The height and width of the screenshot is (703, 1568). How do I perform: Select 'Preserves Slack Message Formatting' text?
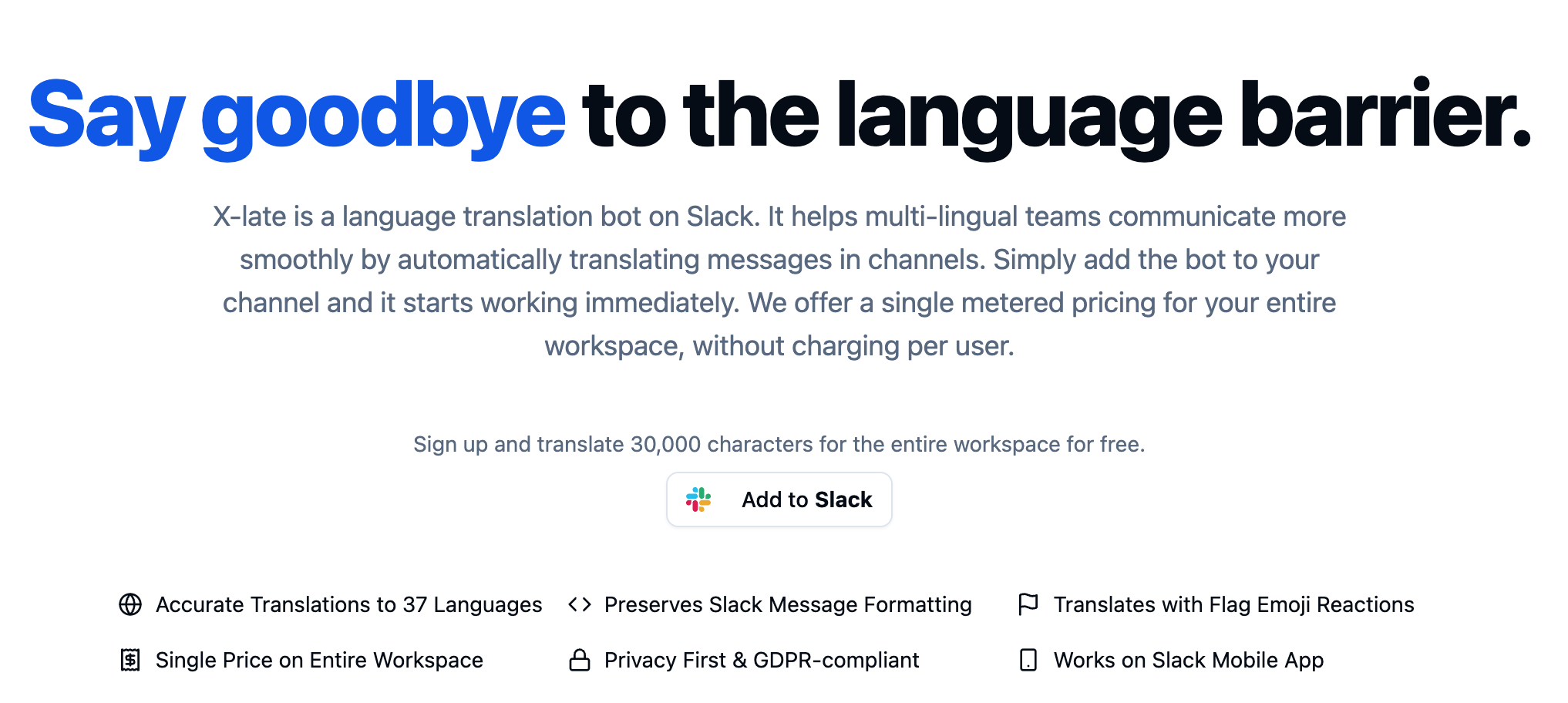[x=788, y=605]
